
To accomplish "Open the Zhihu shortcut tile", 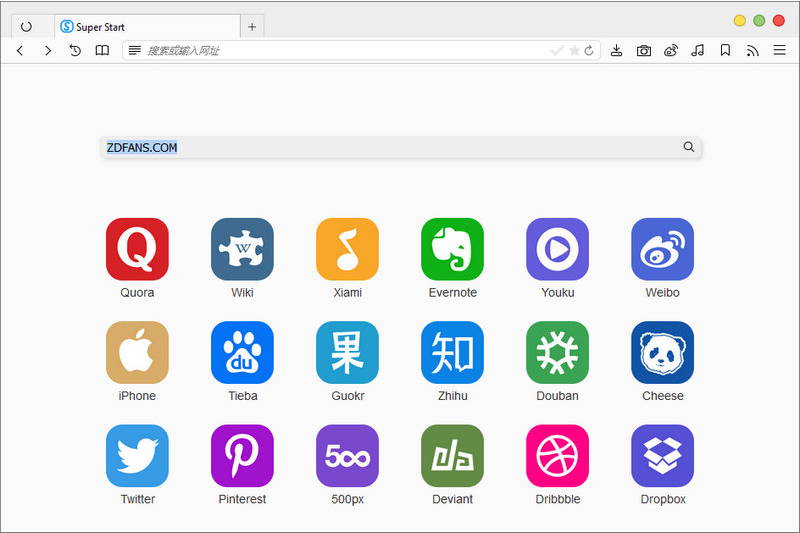I will [452, 352].
